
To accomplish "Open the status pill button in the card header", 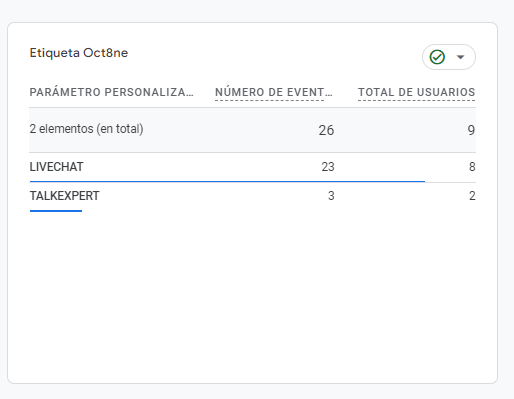I will [449, 57].
